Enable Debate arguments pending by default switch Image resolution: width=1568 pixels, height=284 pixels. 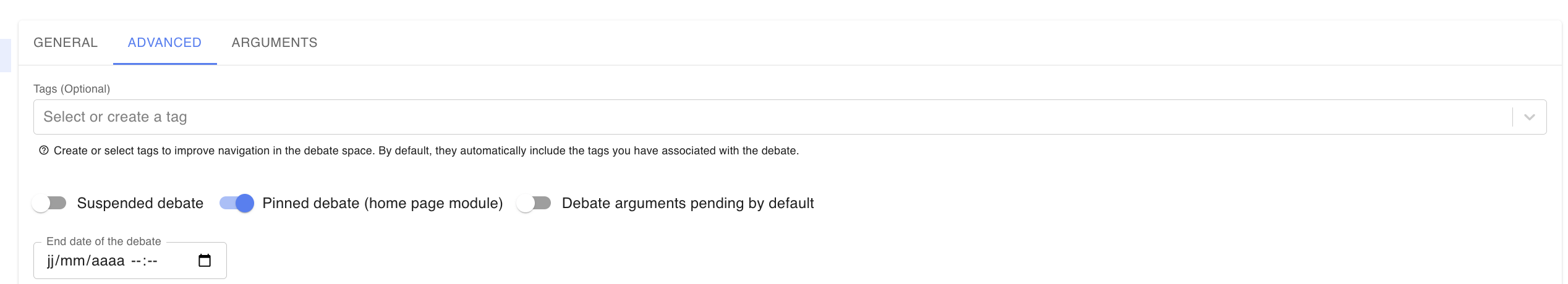pyautogui.click(x=534, y=203)
